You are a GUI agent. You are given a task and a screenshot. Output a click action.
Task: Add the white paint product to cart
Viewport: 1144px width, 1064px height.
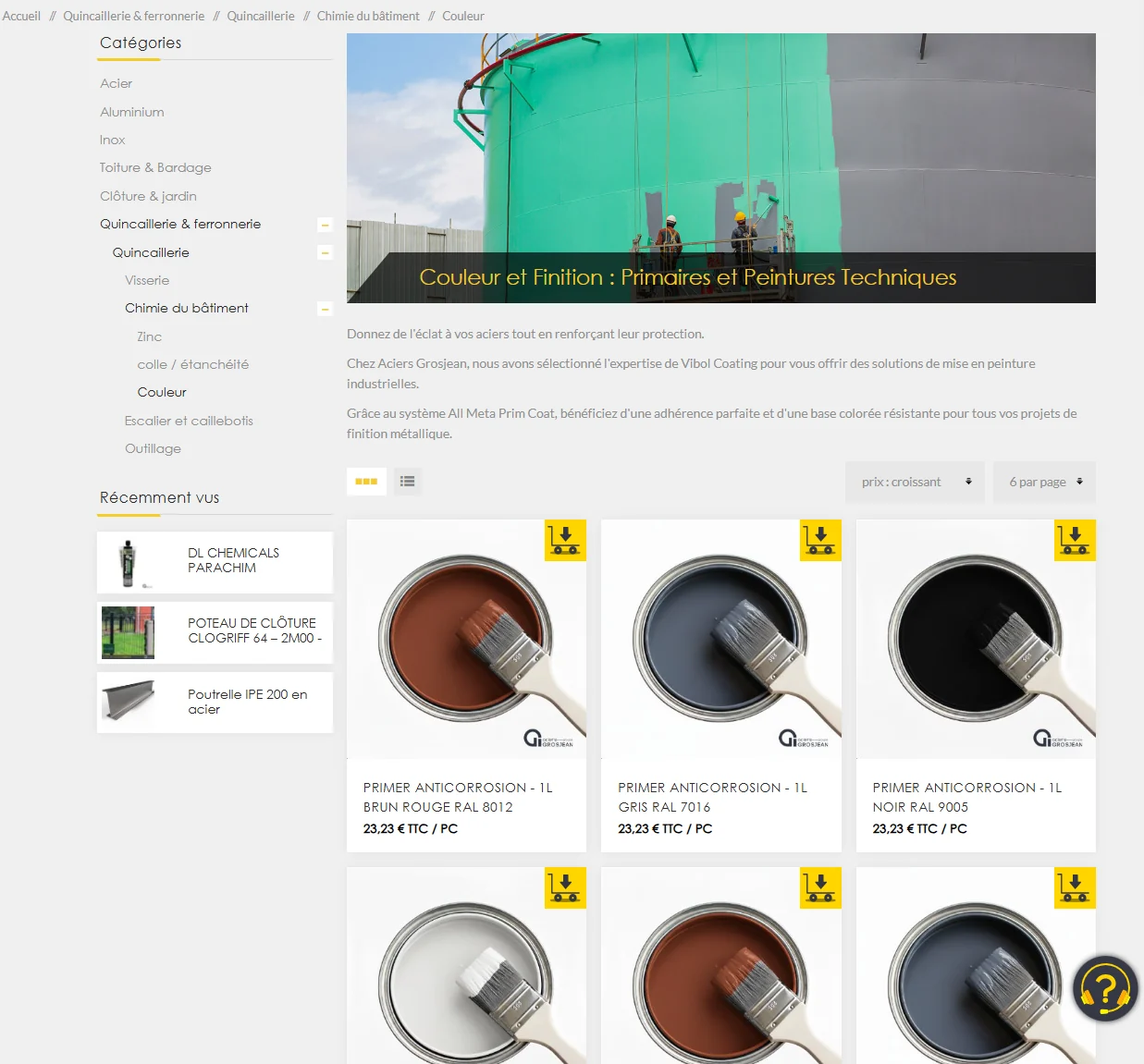[x=565, y=887]
